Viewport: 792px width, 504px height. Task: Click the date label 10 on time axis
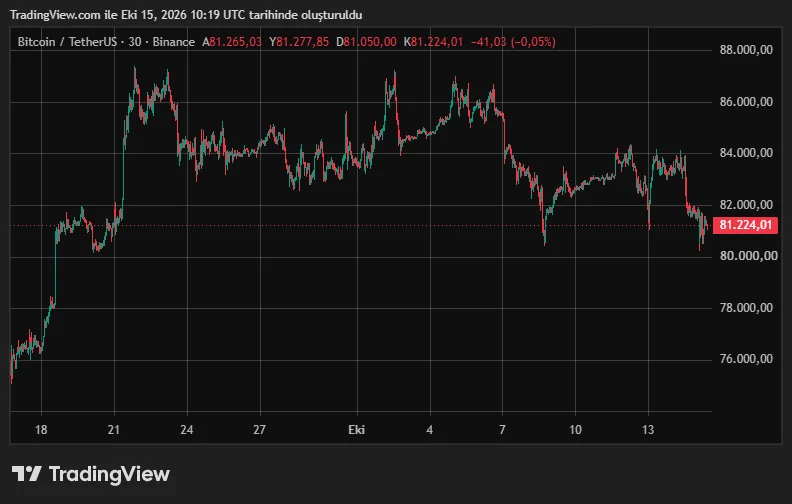click(575, 430)
